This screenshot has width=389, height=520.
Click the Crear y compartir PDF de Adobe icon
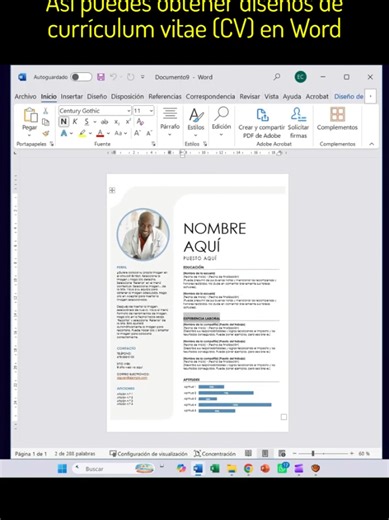click(x=262, y=115)
